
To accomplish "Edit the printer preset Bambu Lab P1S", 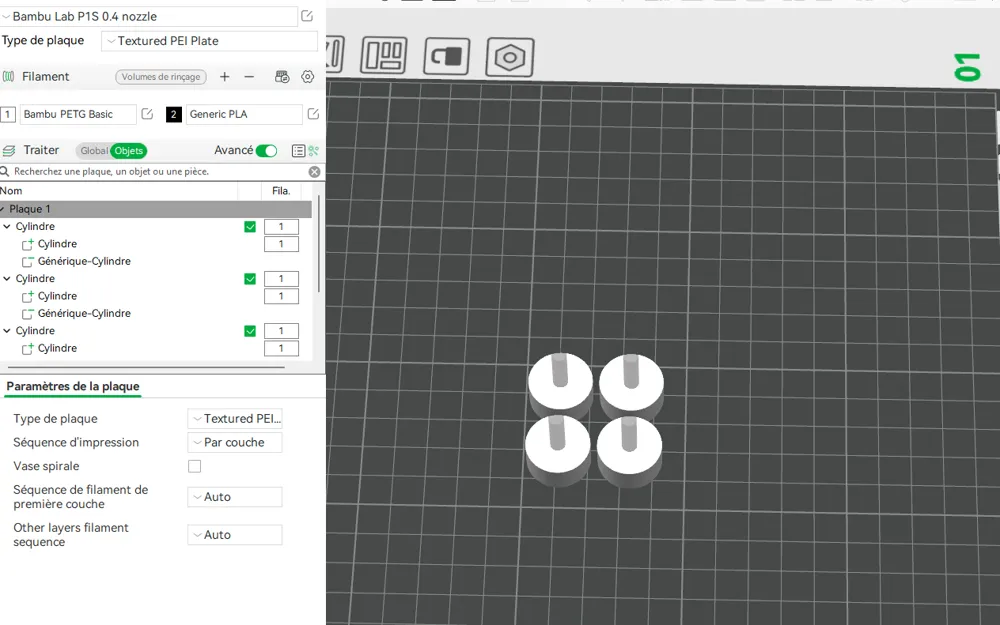I will (x=307, y=16).
